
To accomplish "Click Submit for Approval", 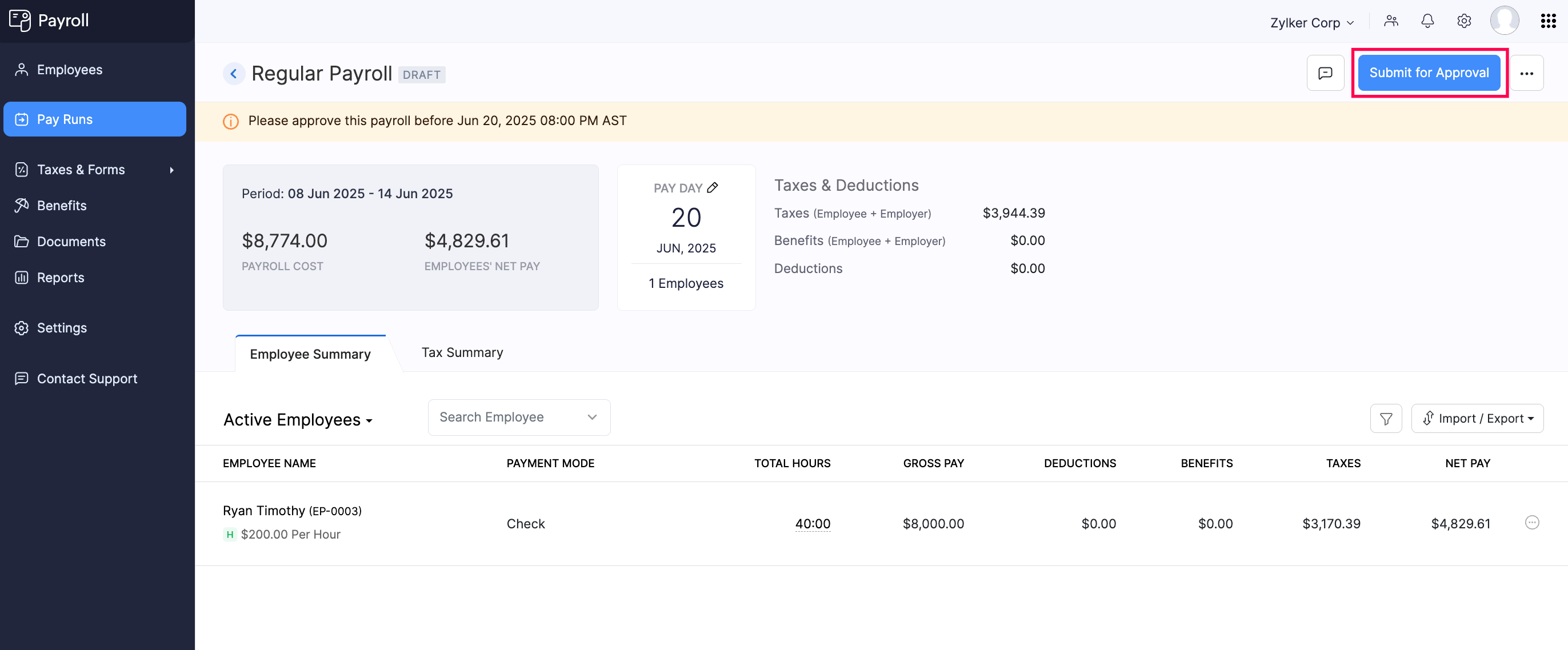I will (1429, 73).
